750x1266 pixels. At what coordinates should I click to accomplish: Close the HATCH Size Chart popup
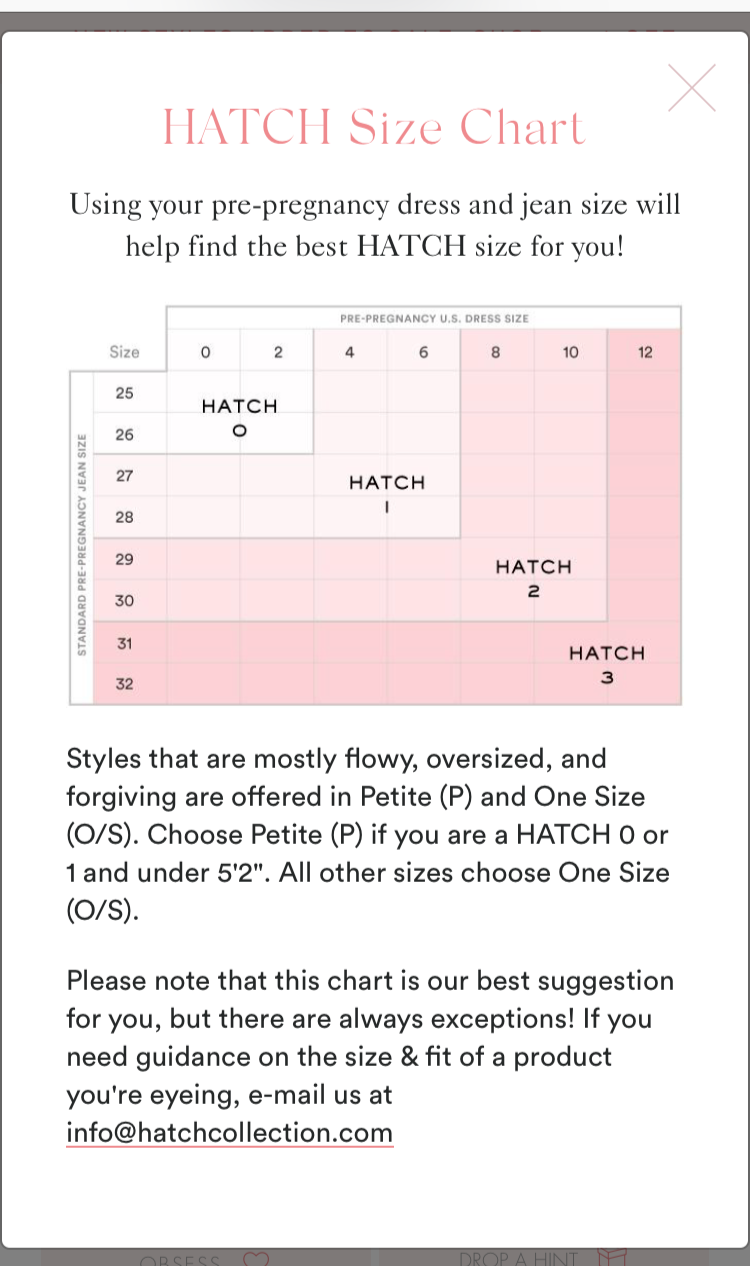692,88
